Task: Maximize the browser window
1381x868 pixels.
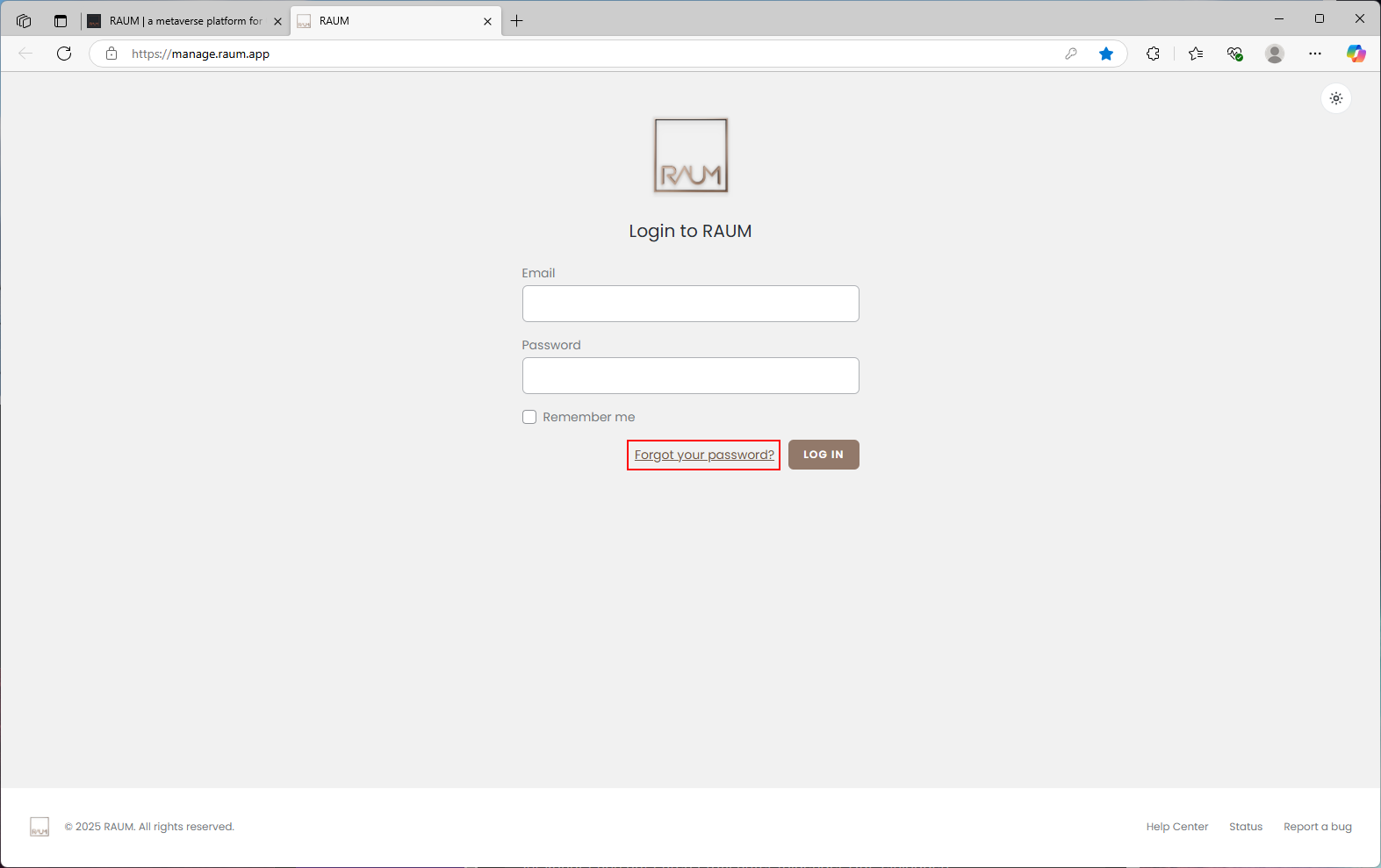Action: pyautogui.click(x=1320, y=18)
